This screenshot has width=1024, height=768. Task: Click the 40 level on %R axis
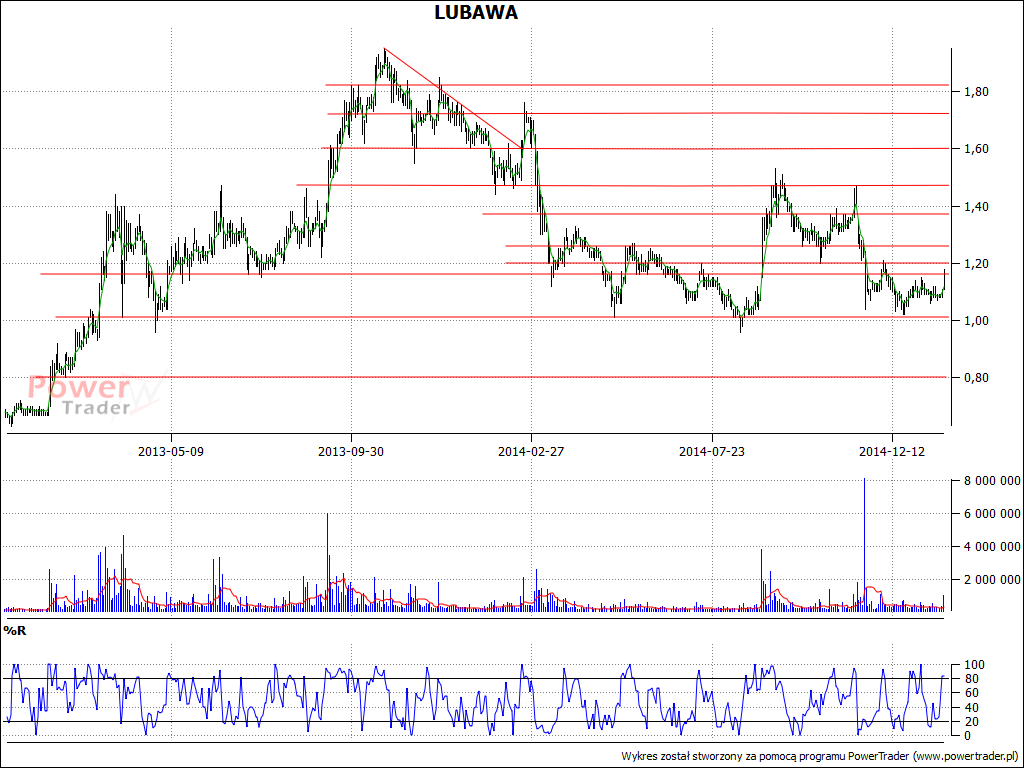pyautogui.click(x=971, y=708)
